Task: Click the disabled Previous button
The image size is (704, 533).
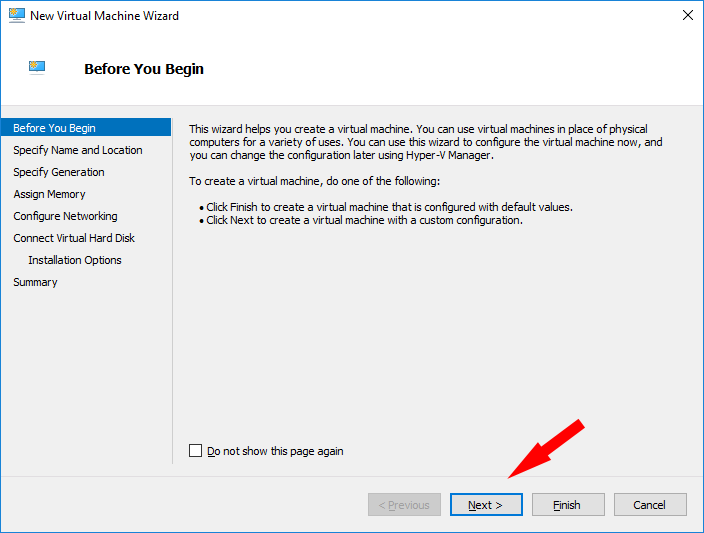Action: coord(404,505)
